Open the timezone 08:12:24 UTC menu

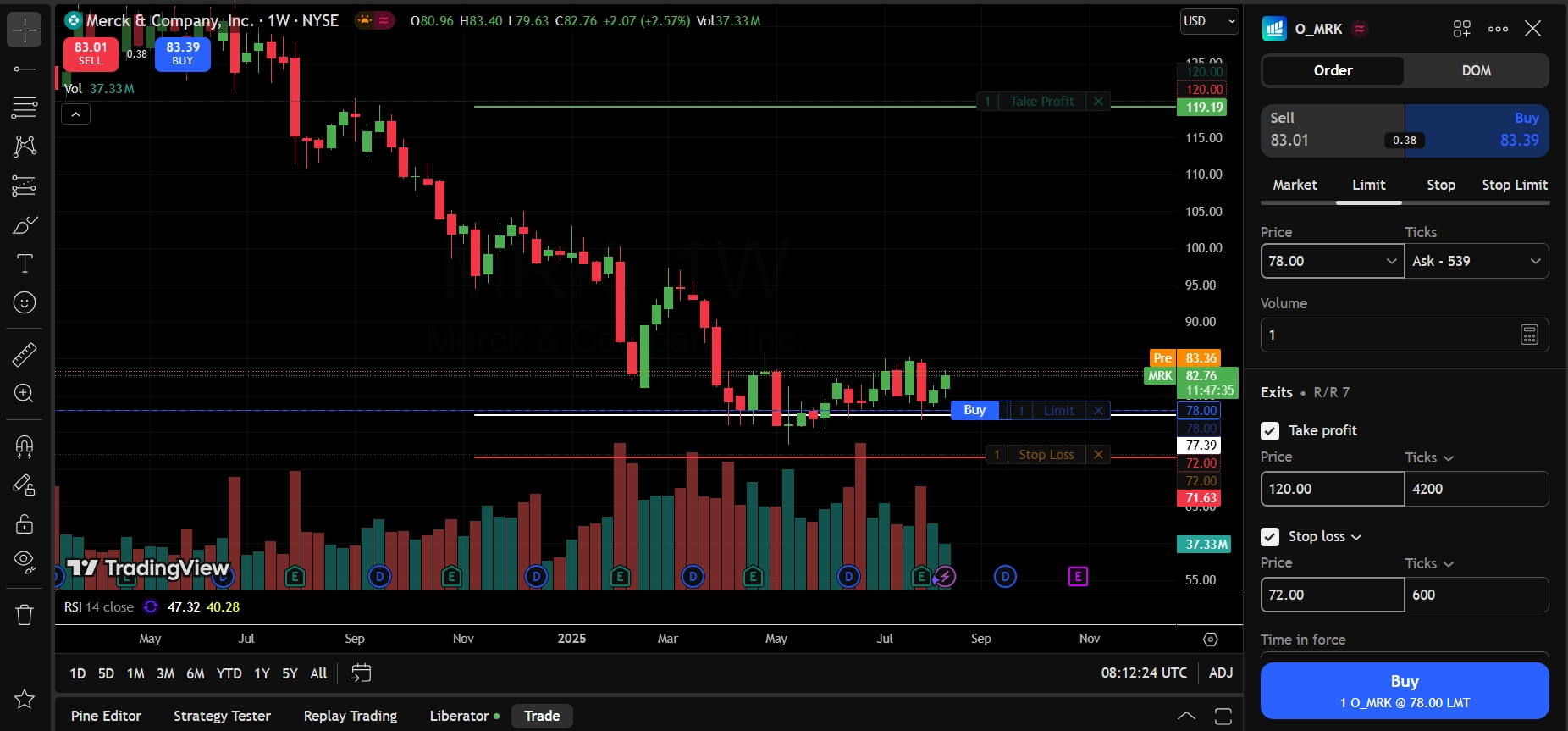[x=1144, y=673]
